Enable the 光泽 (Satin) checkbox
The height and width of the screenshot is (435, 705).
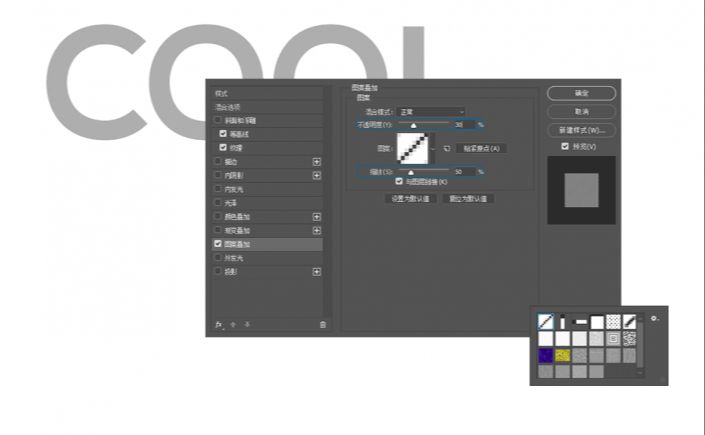click(x=218, y=202)
